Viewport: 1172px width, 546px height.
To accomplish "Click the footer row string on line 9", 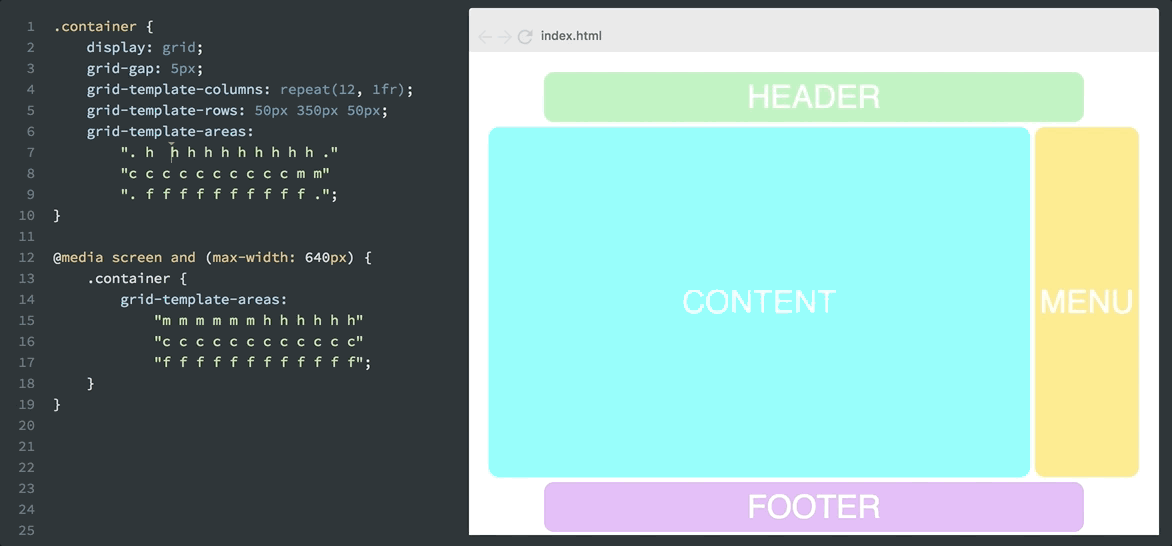I will pyautogui.click(x=225, y=194).
